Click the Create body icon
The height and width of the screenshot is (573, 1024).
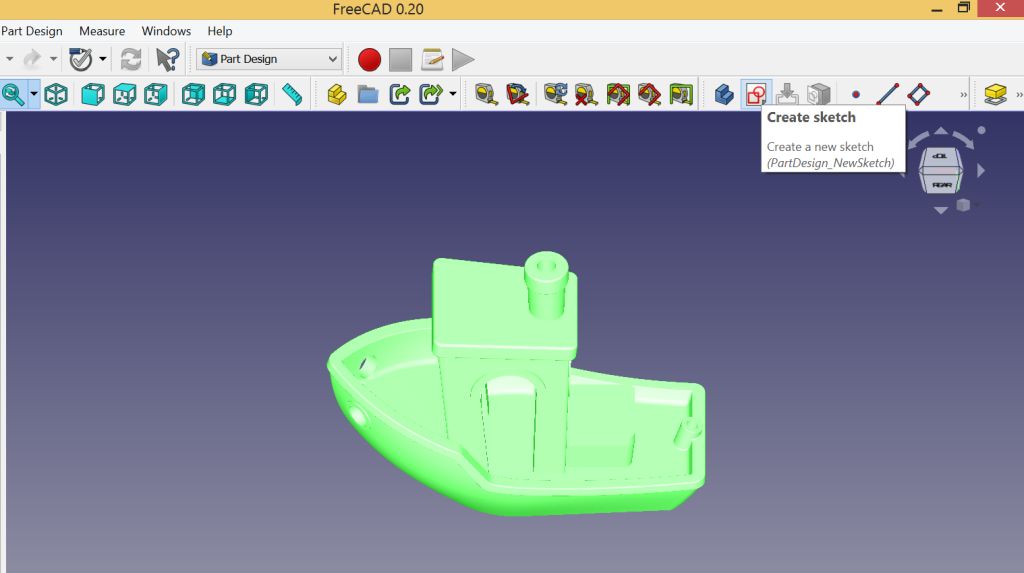click(724, 95)
